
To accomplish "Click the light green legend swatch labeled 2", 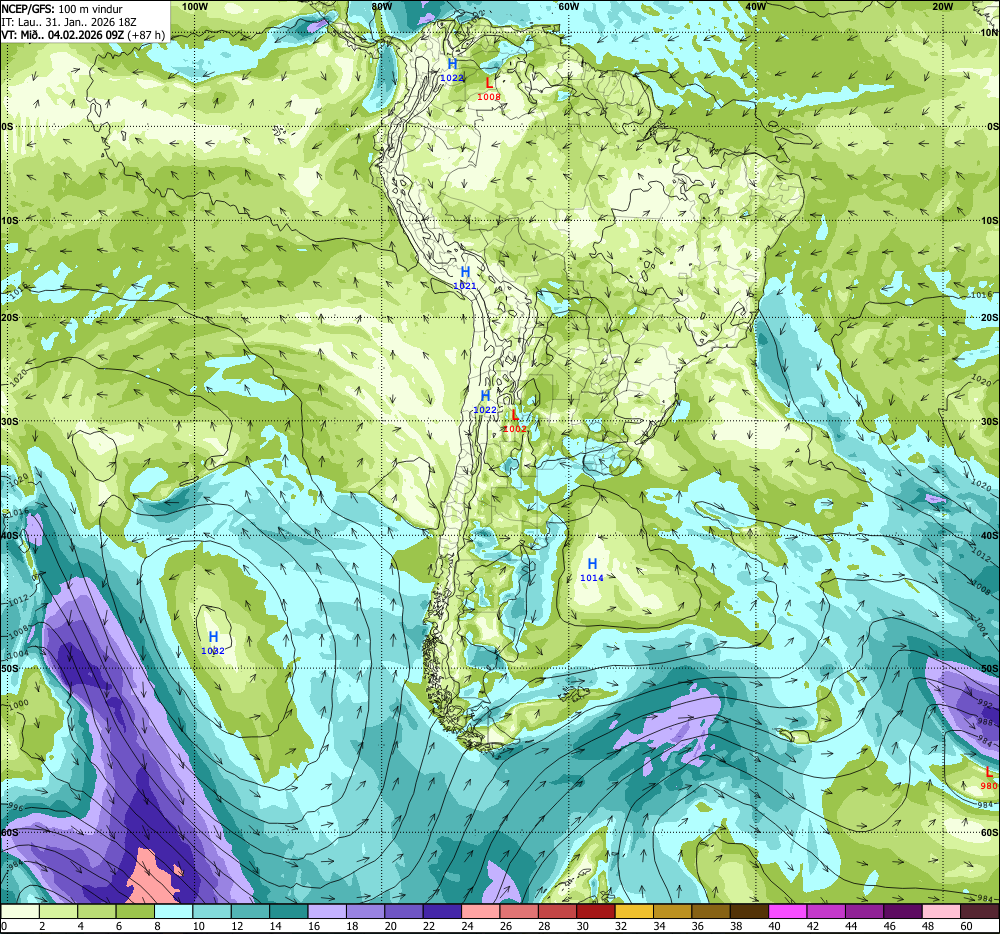I will point(59,912).
